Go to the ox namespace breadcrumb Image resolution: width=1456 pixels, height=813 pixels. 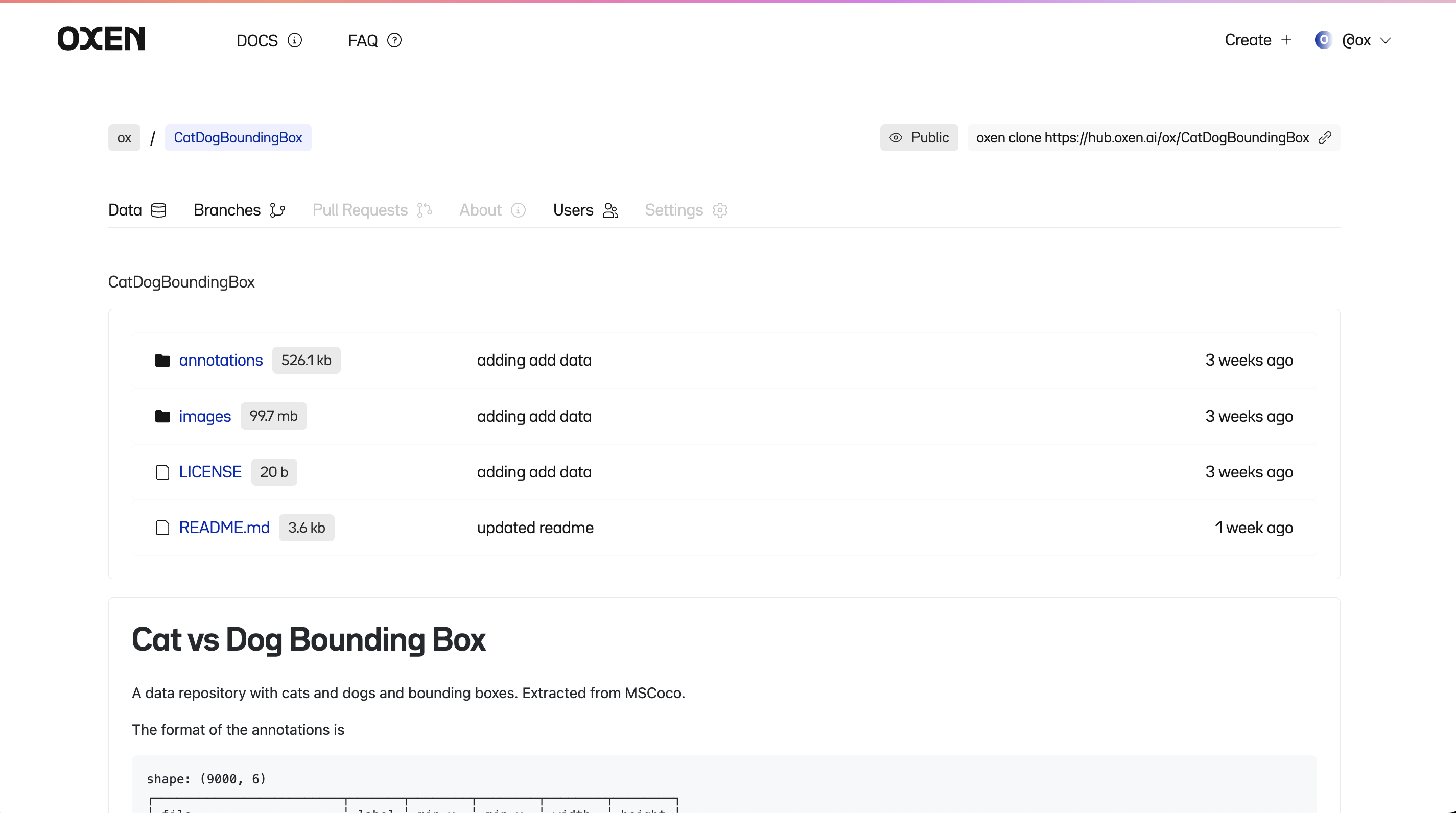[x=124, y=138]
